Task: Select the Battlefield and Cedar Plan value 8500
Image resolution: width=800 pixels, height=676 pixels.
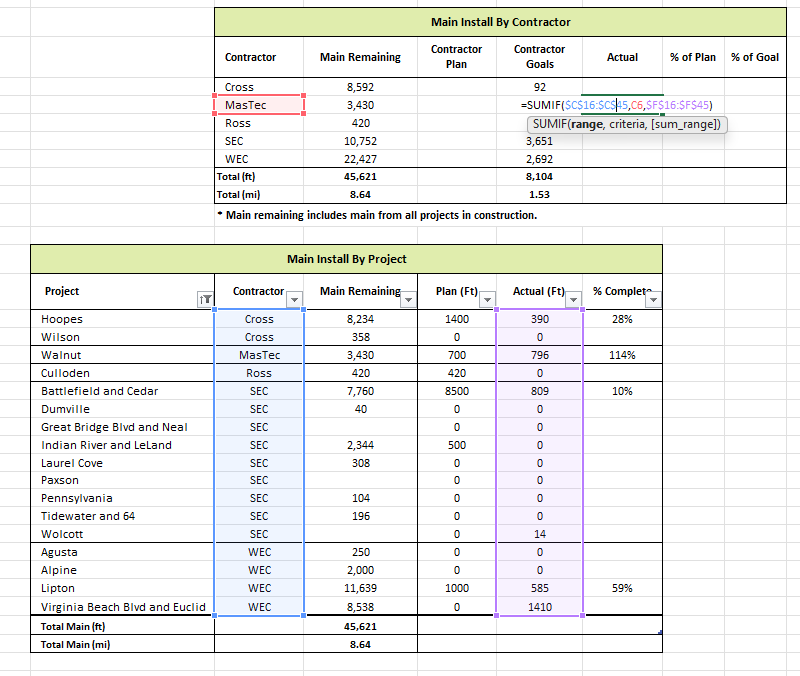Action: tap(457, 391)
